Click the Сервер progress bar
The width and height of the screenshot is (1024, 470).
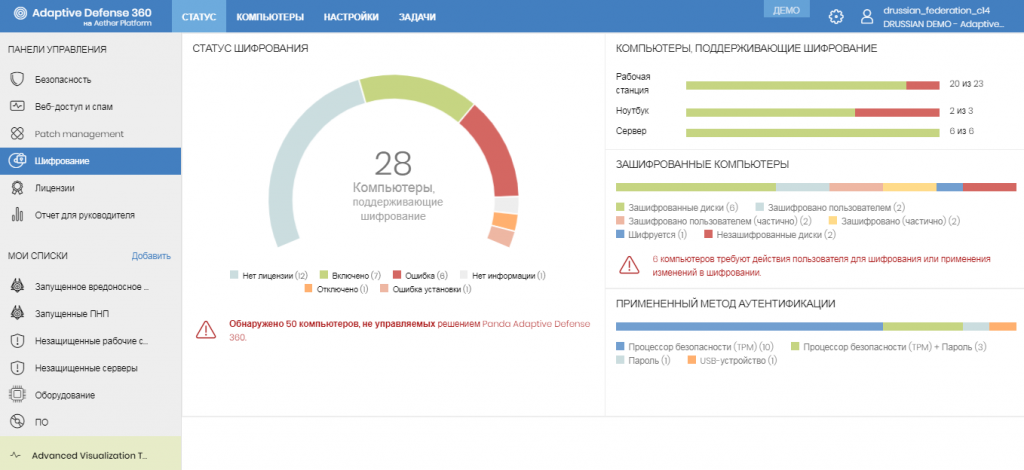point(812,133)
